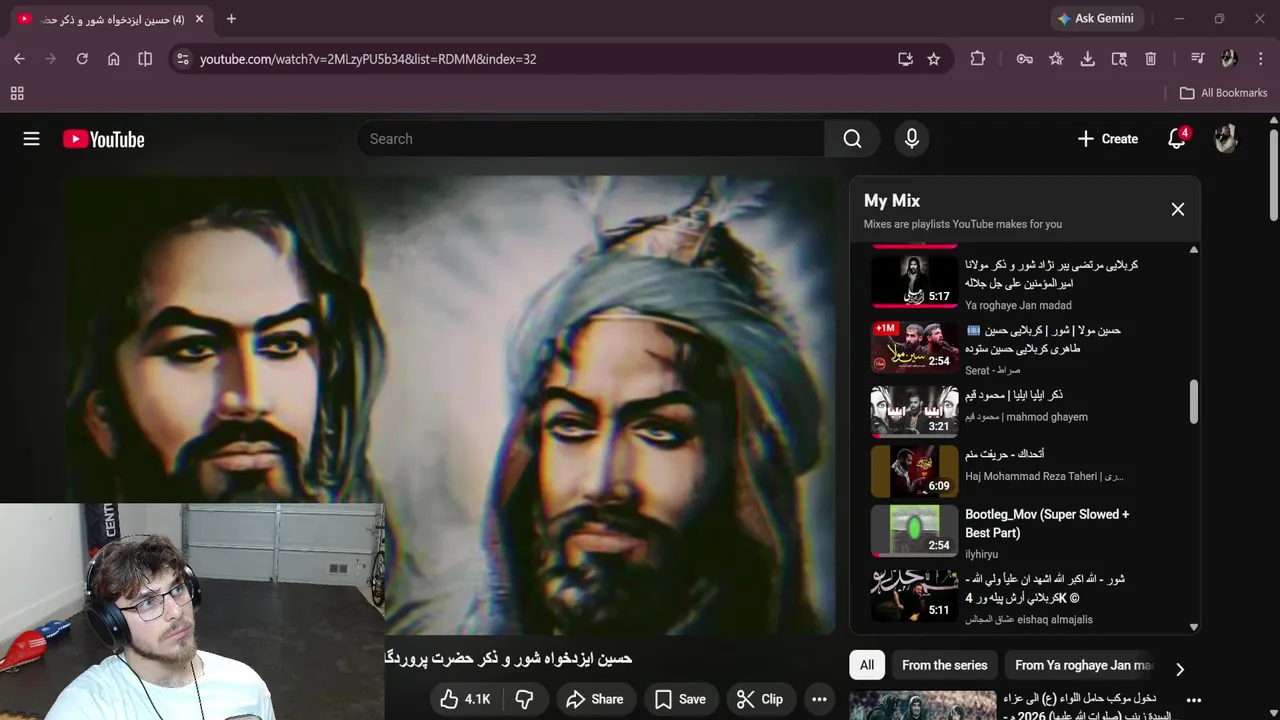The image size is (1280, 720).
Task: Bookmark this page with star icon
Action: (x=933, y=59)
